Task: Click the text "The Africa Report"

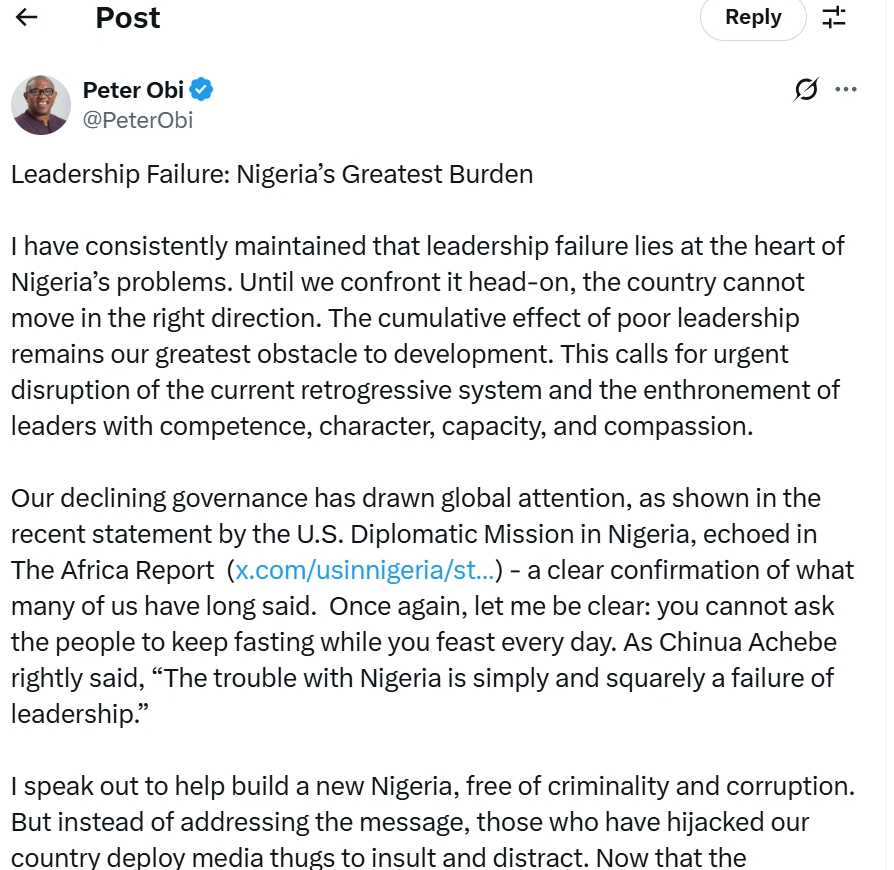Action: coord(112,570)
